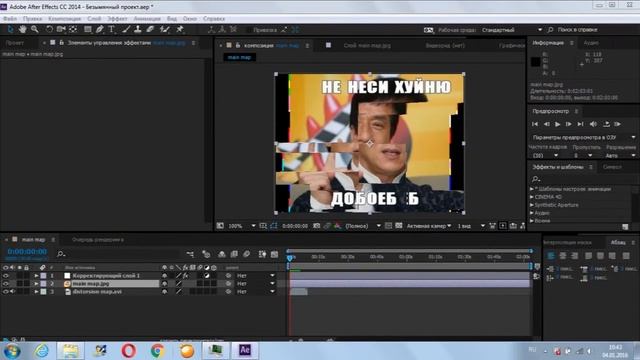Image resolution: width=640 pixels, height=360 pixels.
Task: Open the 100% magnification dropdown
Action: [242, 226]
